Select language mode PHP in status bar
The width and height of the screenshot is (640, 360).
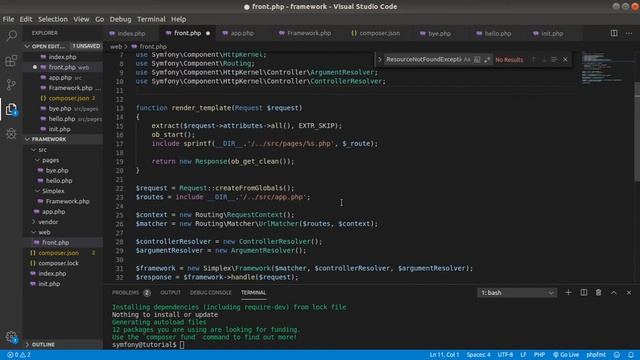[x=539, y=355]
